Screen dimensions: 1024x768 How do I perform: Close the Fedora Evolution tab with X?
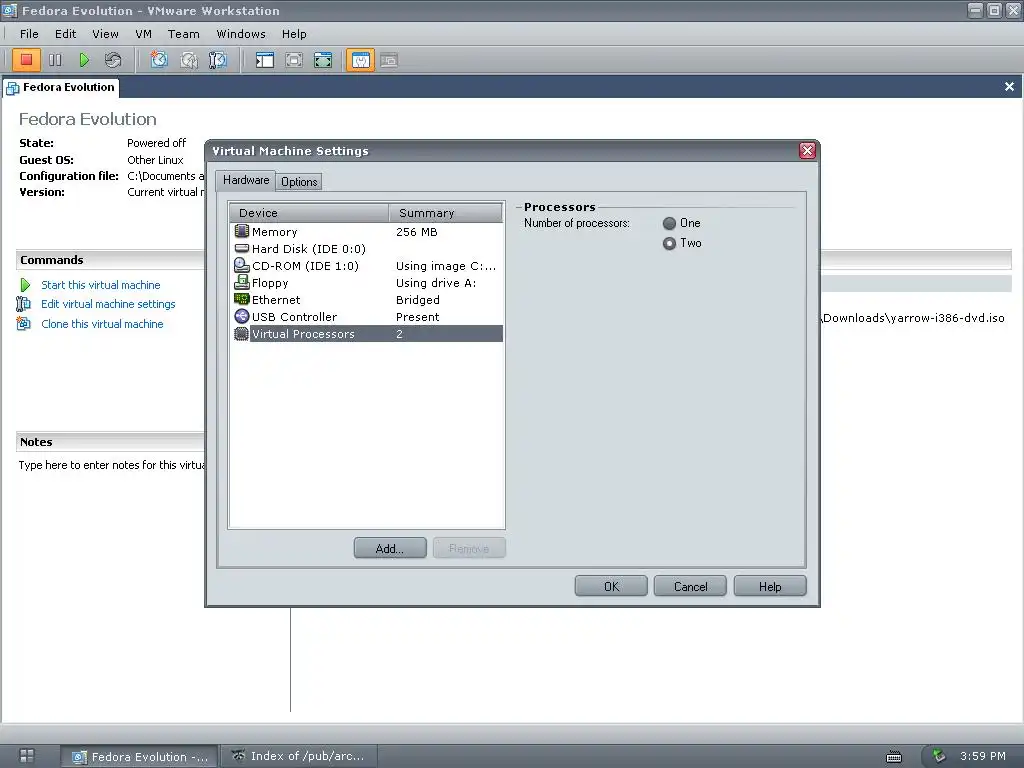point(1009,86)
